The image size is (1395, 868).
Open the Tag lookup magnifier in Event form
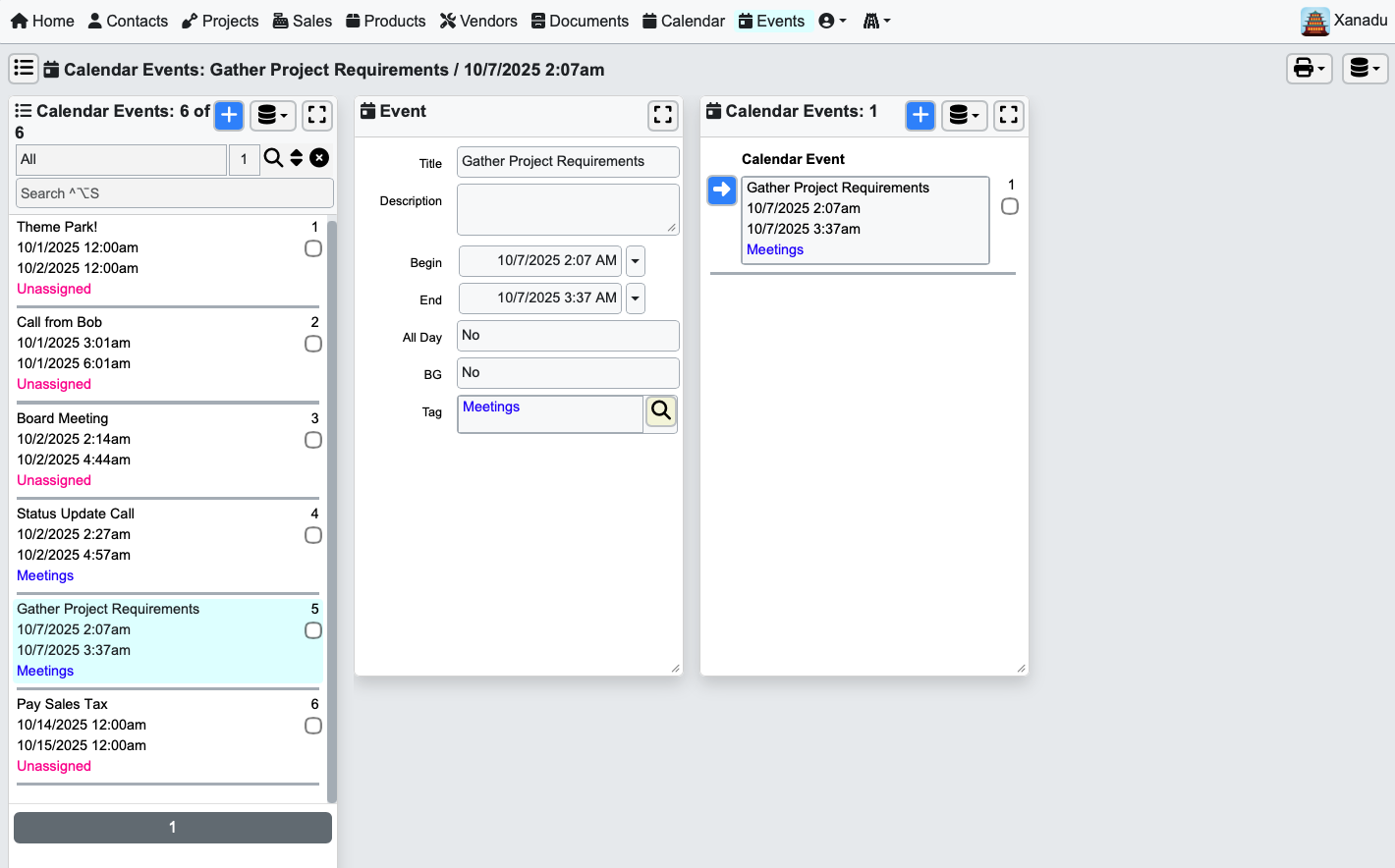coord(660,411)
